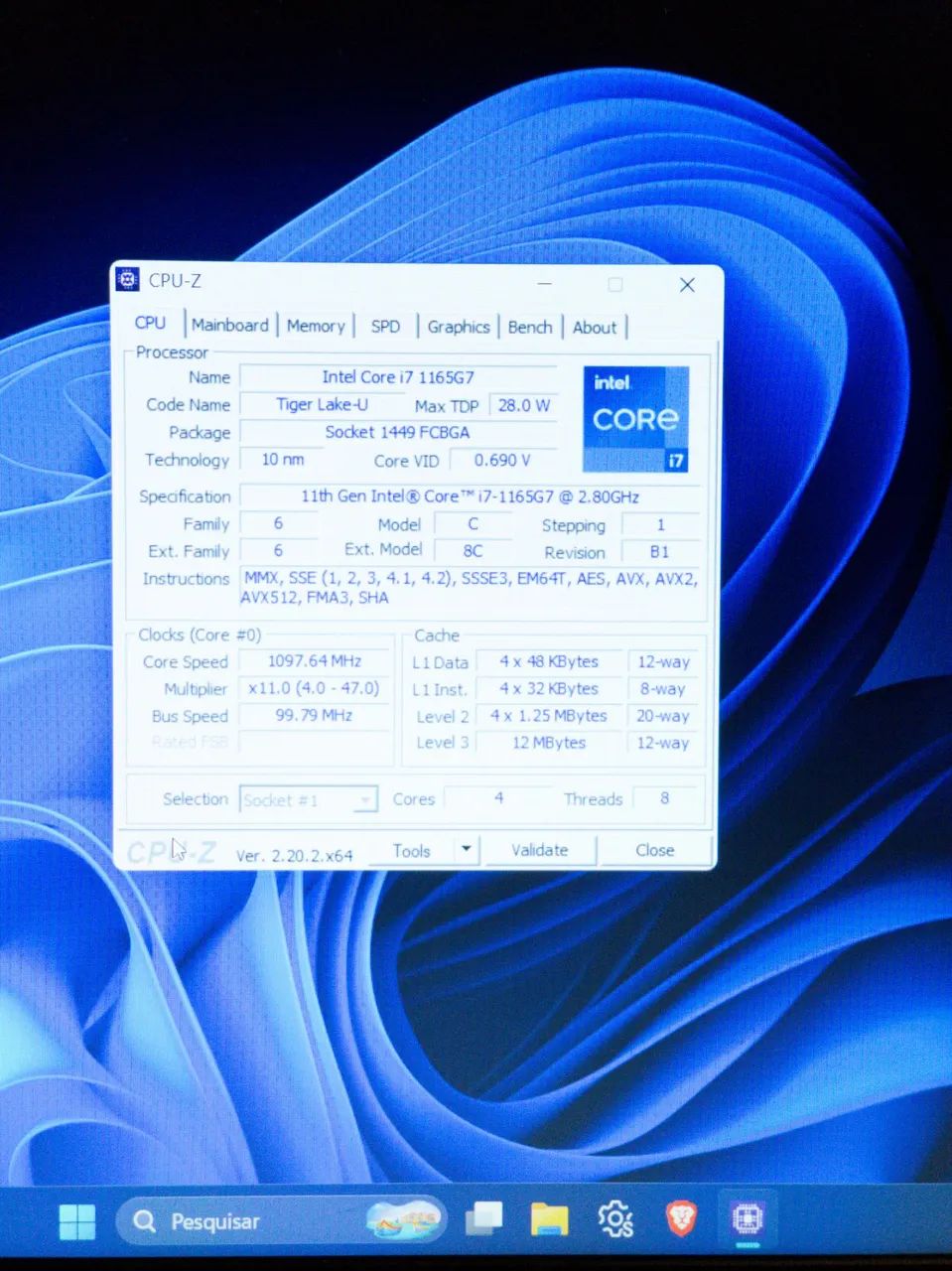This screenshot has width=952, height=1271.
Task: Click the Validate button
Action: tap(540, 850)
